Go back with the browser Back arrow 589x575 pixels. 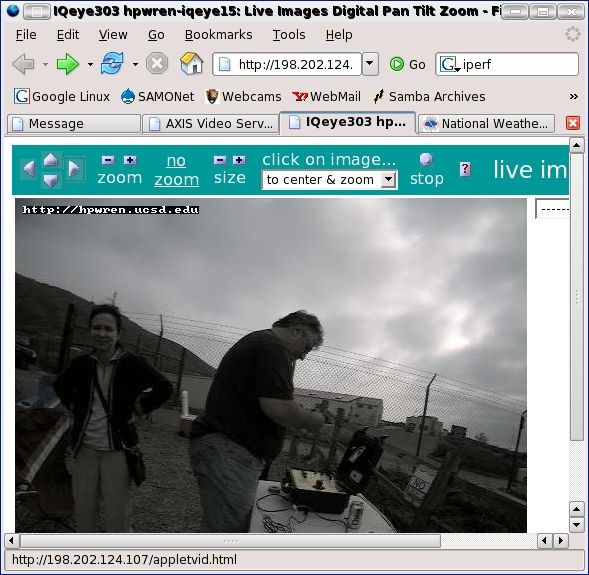click(24, 64)
